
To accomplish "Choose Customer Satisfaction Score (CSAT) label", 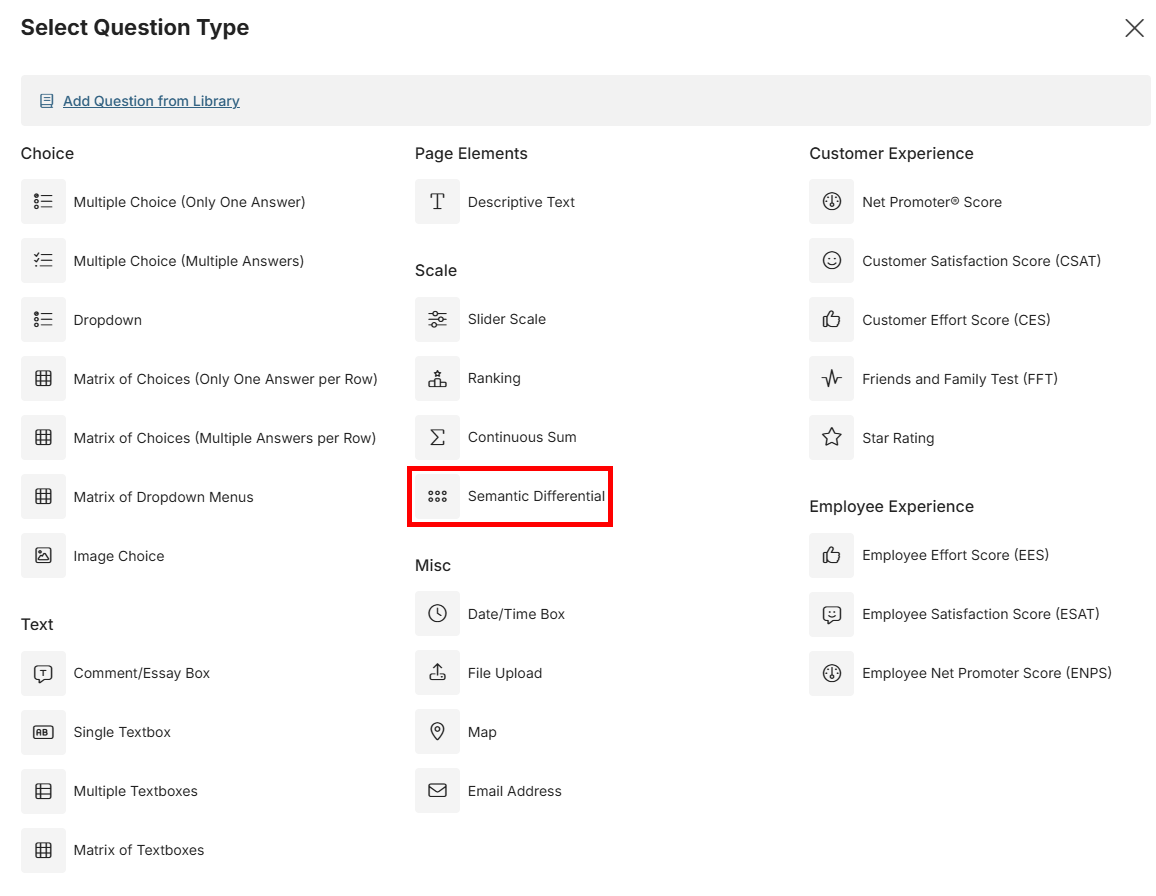I will [x=981, y=261].
